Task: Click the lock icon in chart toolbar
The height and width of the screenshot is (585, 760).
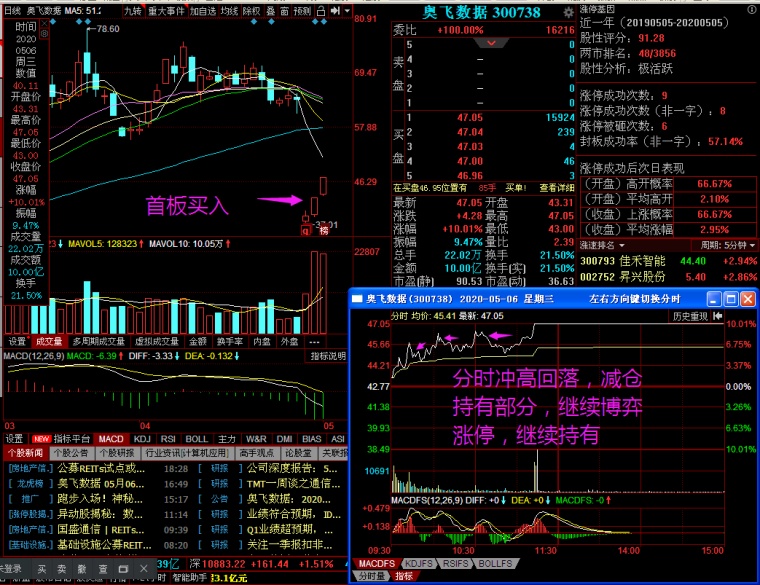Action: 320,11
